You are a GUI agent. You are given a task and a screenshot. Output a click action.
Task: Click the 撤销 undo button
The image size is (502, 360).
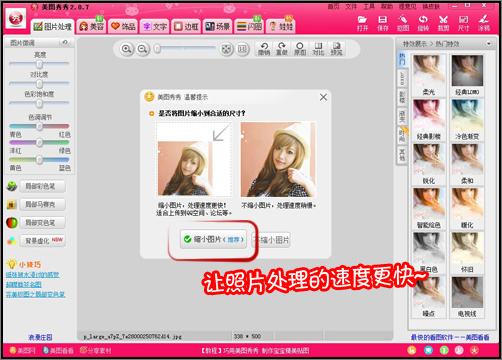point(264,49)
